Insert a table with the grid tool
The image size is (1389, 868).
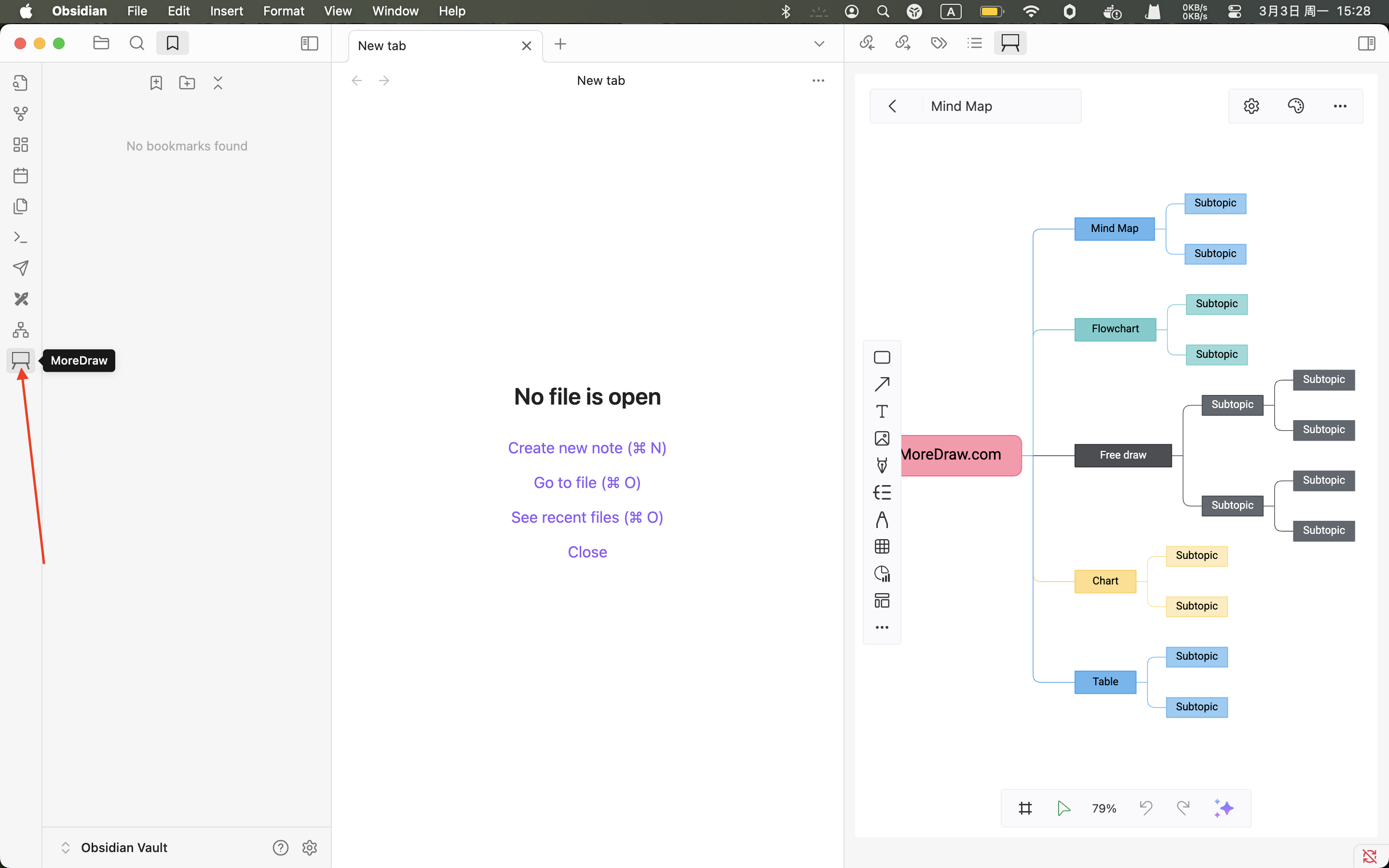pos(882,546)
